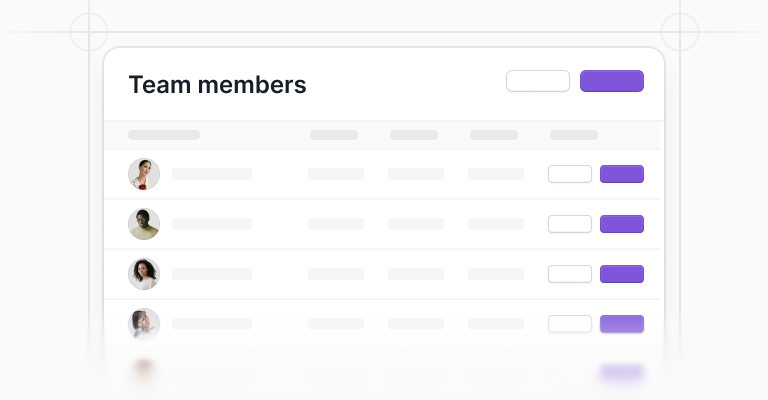Image resolution: width=768 pixels, height=400 pixels.
Task: Click the white button in third row
Action: (x=570, y=274)
